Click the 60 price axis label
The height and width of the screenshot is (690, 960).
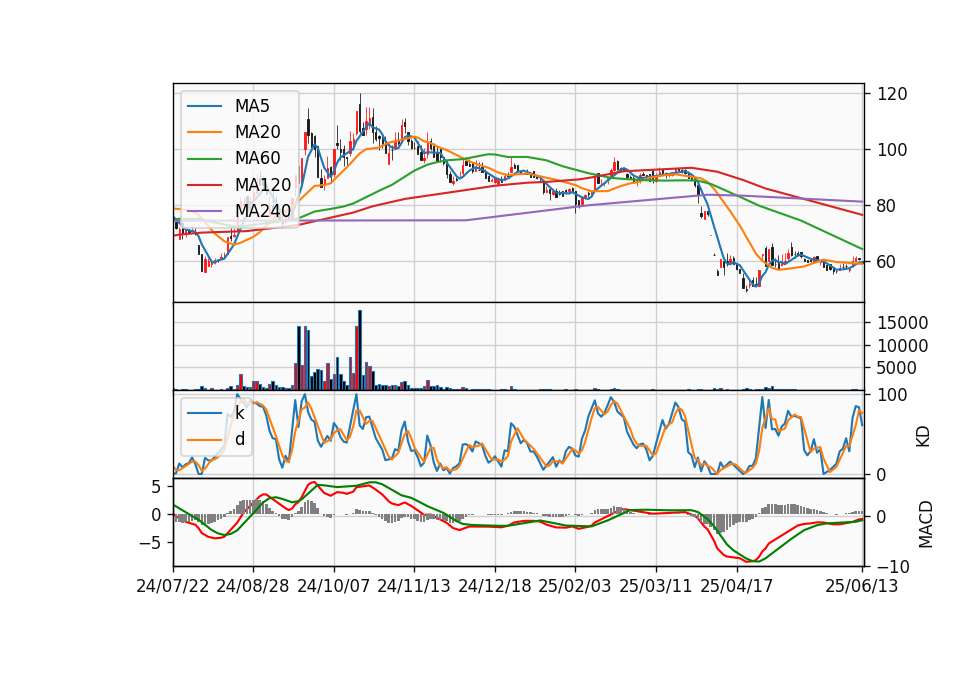tap(887, 262)
